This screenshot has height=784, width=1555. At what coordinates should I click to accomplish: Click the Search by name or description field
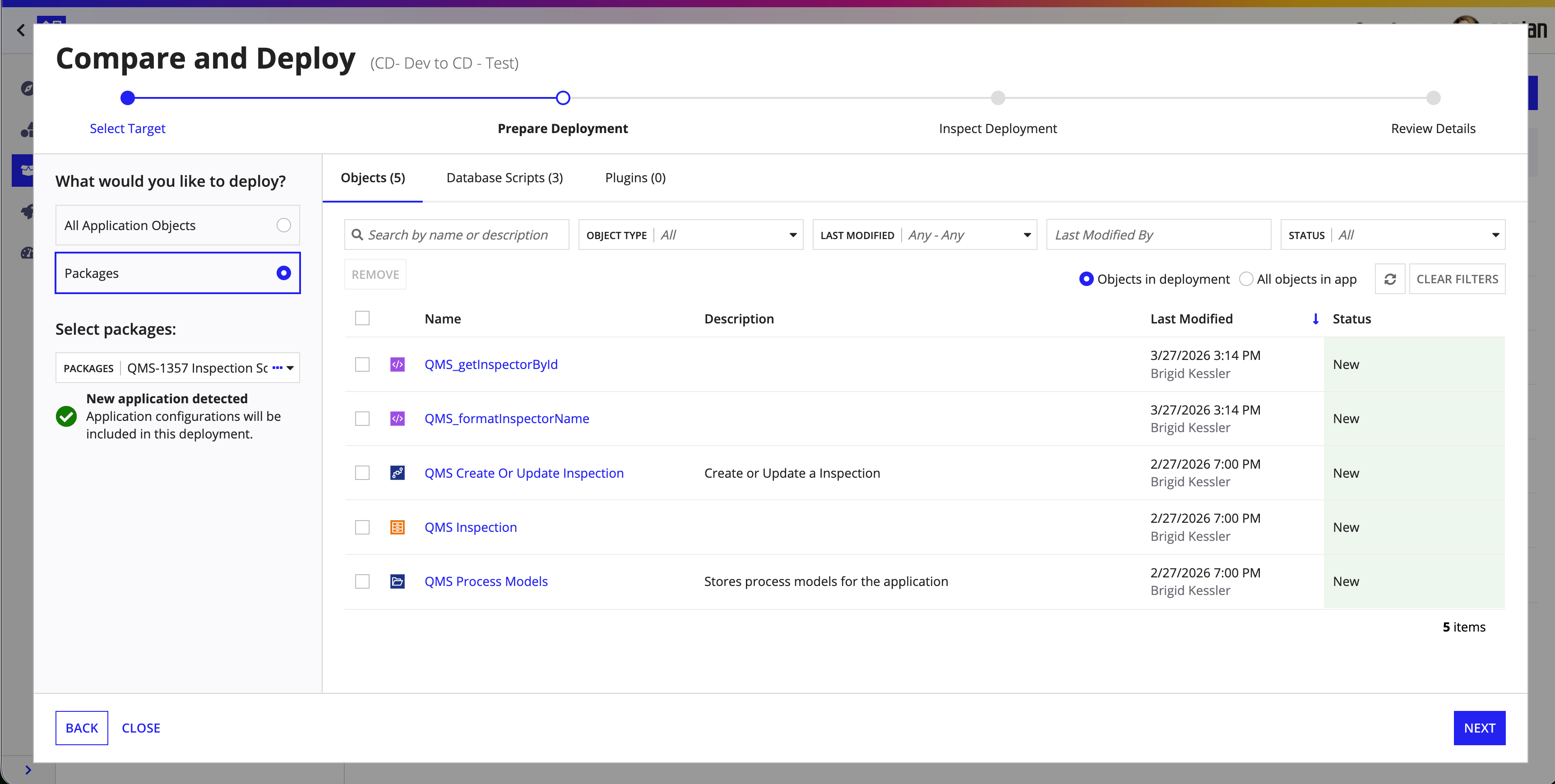click(x=456, y=235)
